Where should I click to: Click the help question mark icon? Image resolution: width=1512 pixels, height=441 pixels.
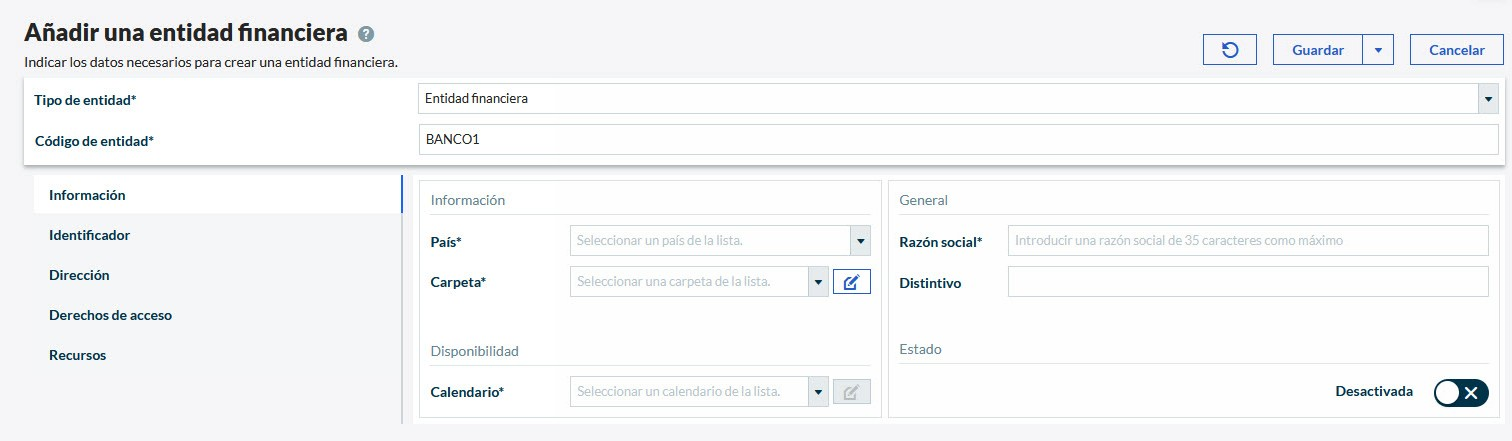pos(366,34)
